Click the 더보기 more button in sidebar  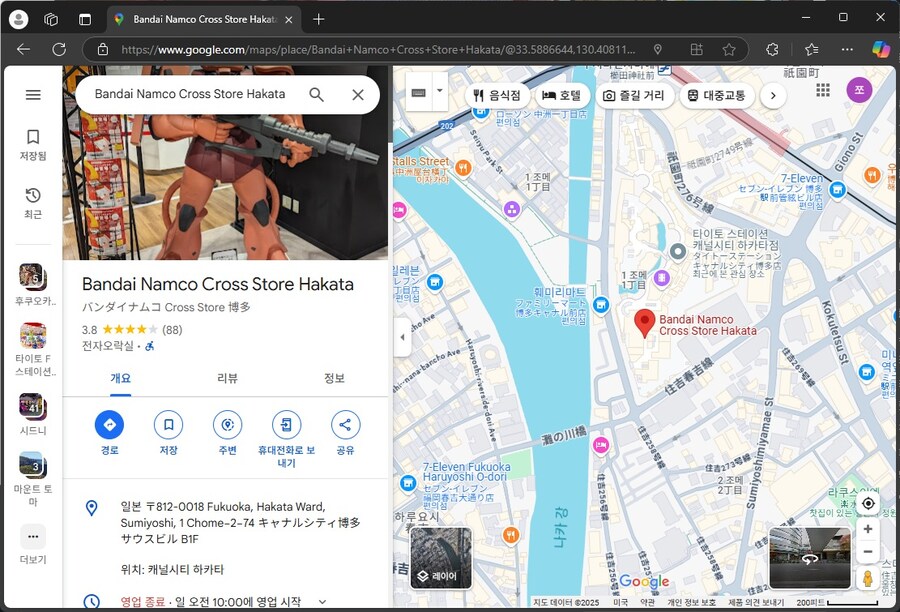point(33,544)
